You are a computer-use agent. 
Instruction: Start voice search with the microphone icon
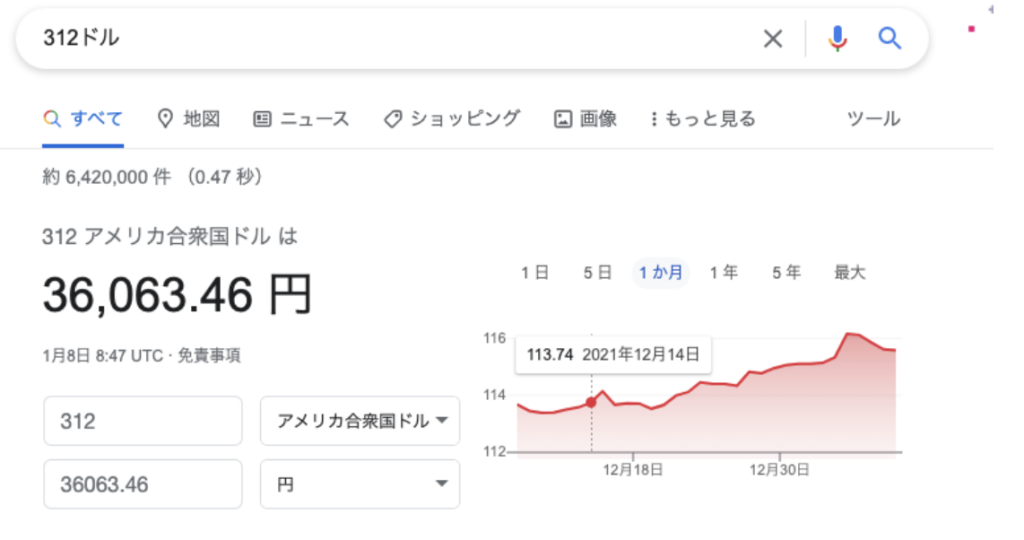[x=838, y=39]
